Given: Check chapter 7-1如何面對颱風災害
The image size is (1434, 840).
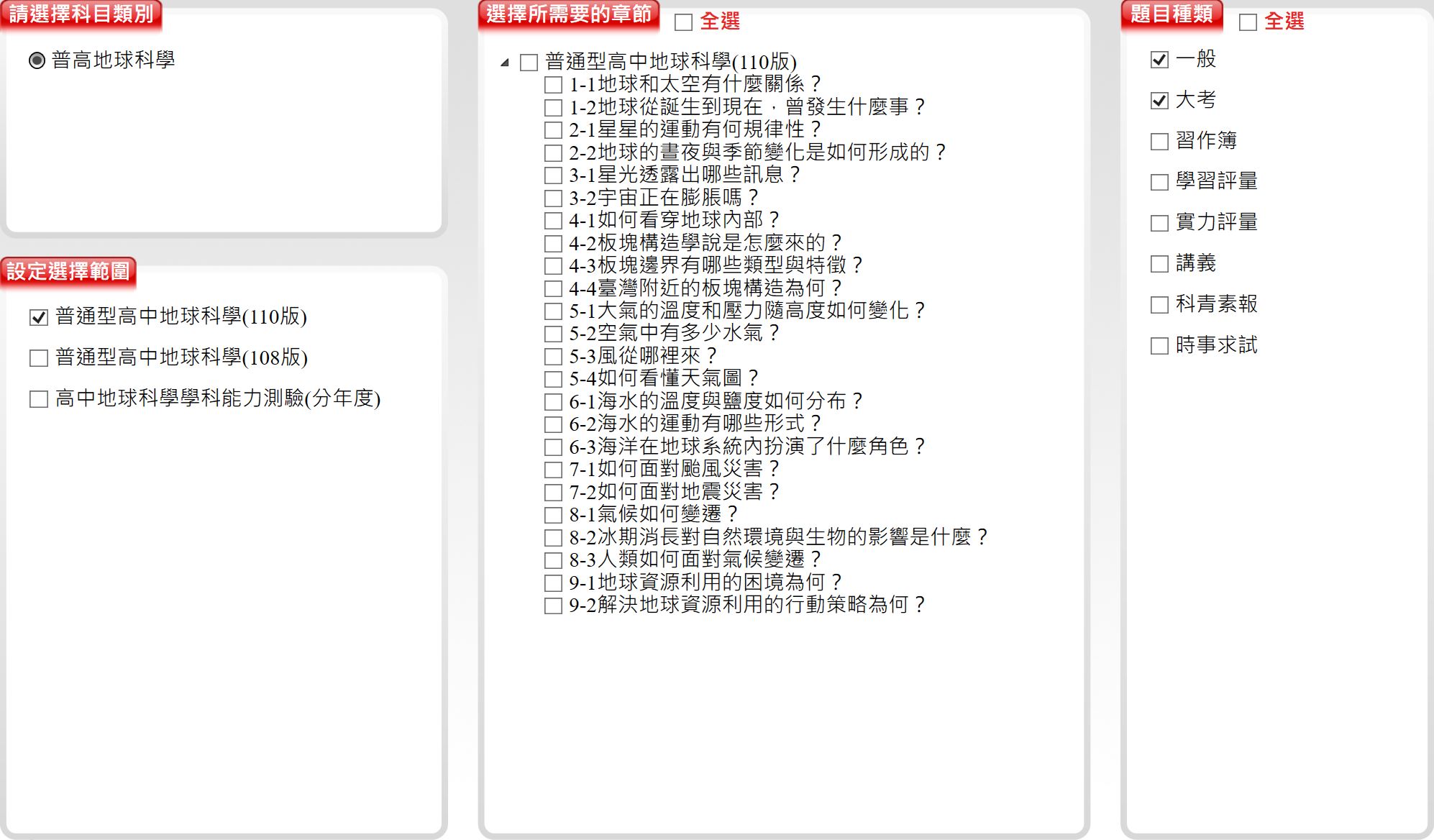Looking at the screenshot, I should tap(553, 470).
